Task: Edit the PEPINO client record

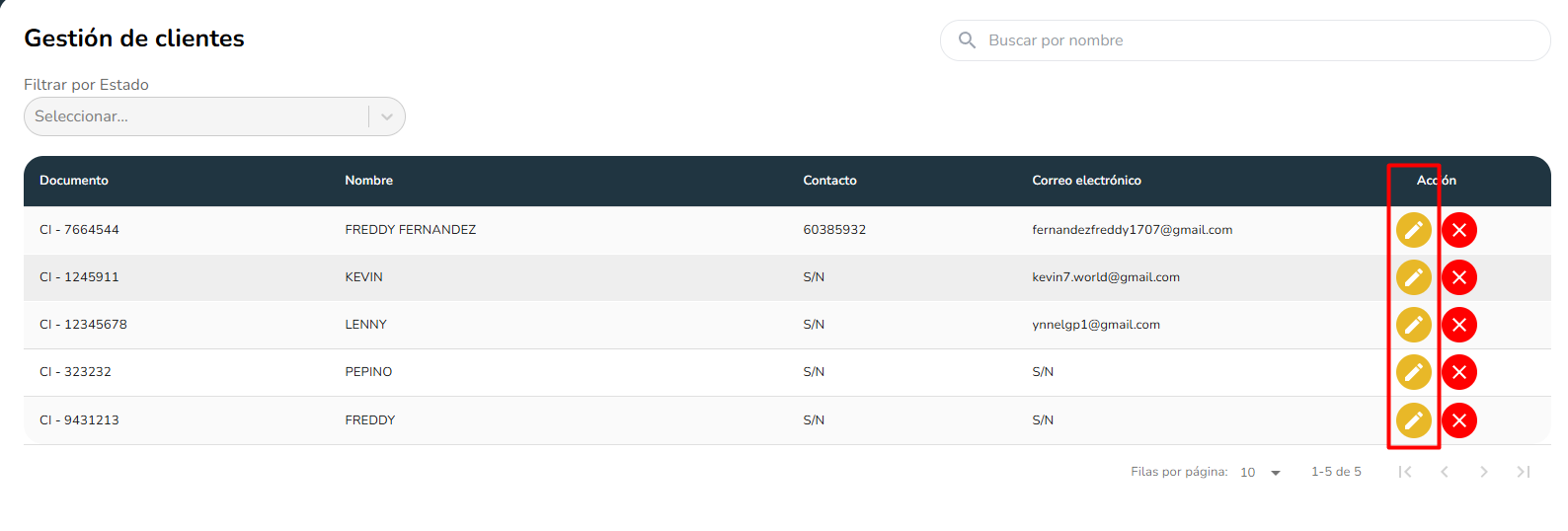Action: pos(1413,372)
